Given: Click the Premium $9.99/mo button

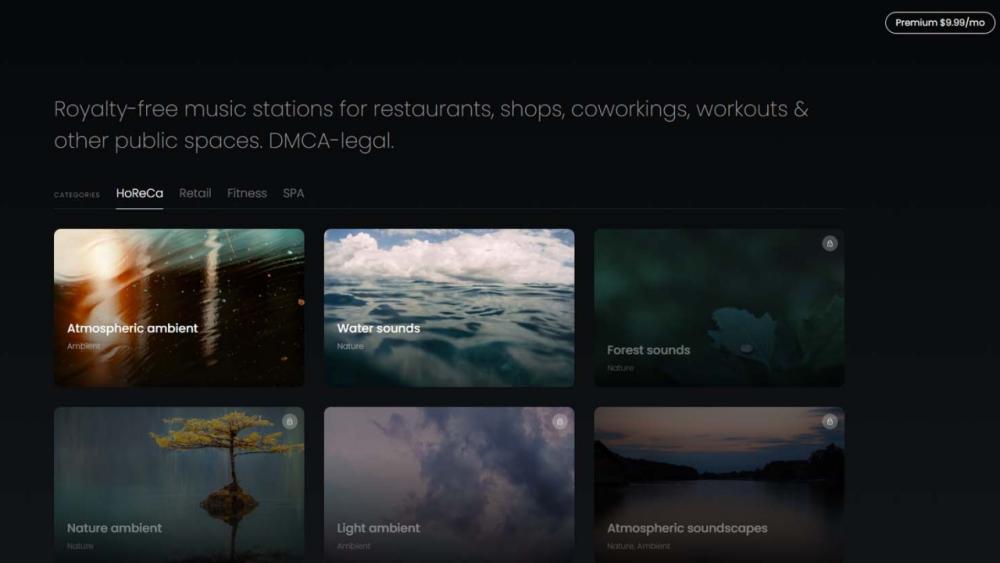Looking at the screenshot, I should click(940, 22).
